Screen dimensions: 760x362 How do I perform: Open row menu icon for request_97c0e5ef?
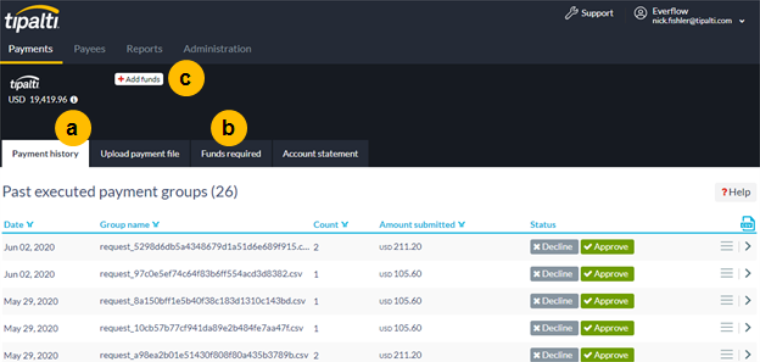tap(727, 274)
